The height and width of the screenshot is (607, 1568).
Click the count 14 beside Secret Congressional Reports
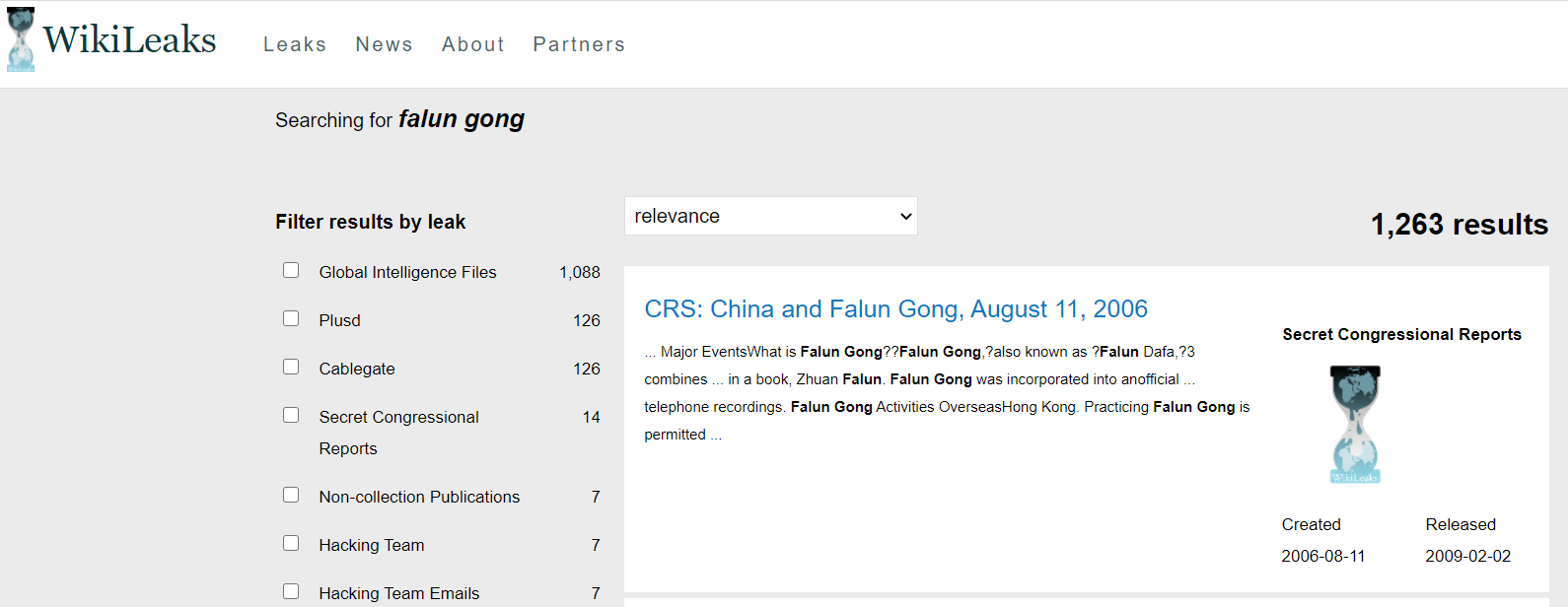[x=592, y=417]
